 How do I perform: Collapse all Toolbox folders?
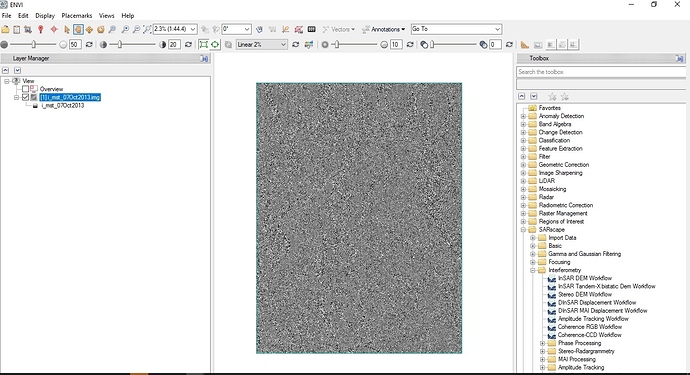(x=521, y=96)
